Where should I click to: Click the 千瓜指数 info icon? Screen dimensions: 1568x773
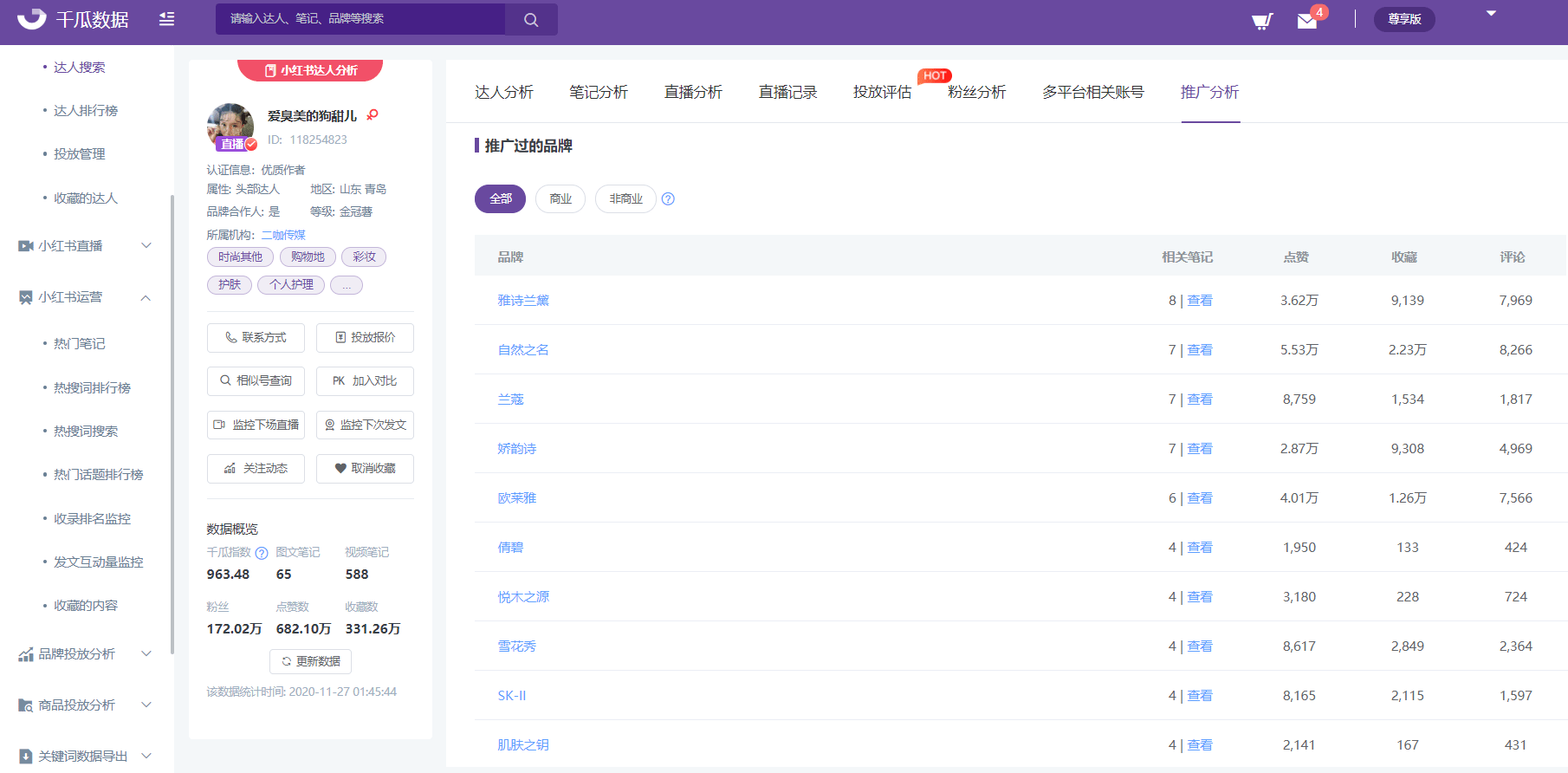click(262, 553)
